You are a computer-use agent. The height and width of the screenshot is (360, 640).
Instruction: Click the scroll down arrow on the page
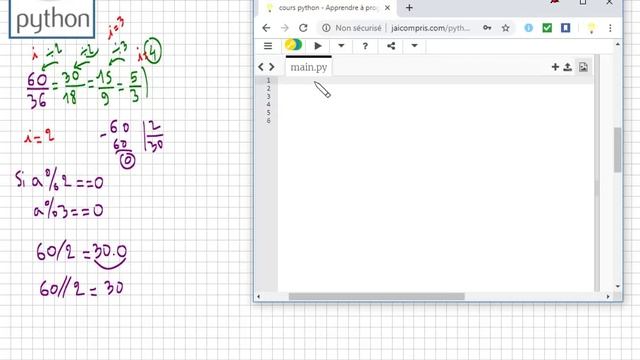[618, 286]
